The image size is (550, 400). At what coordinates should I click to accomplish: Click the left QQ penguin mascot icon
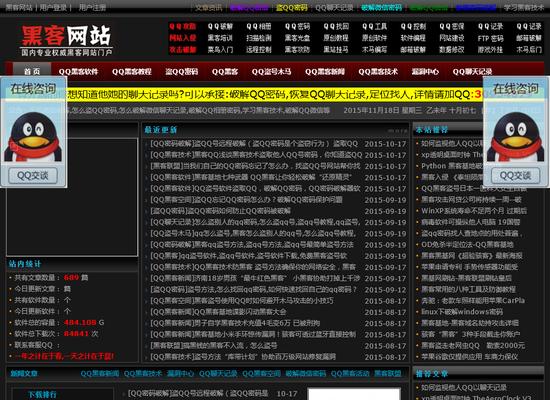[33, 137]
